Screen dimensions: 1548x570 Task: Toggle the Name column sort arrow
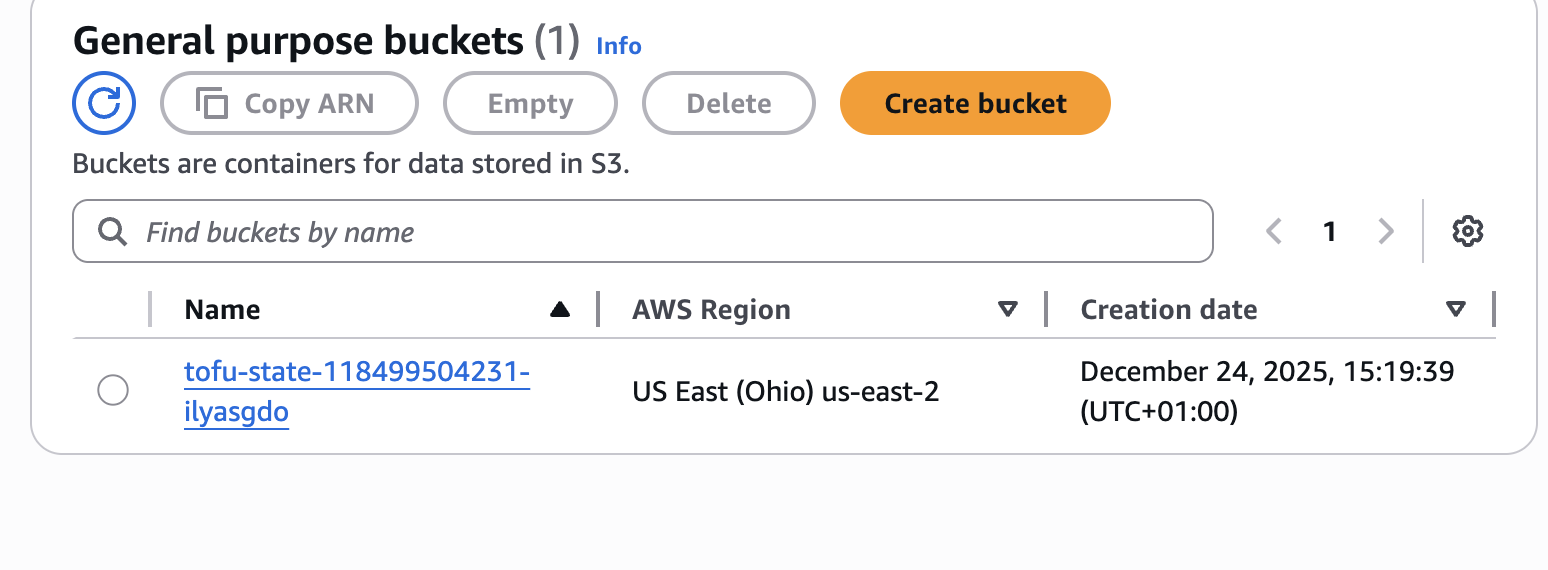(560, 310)
